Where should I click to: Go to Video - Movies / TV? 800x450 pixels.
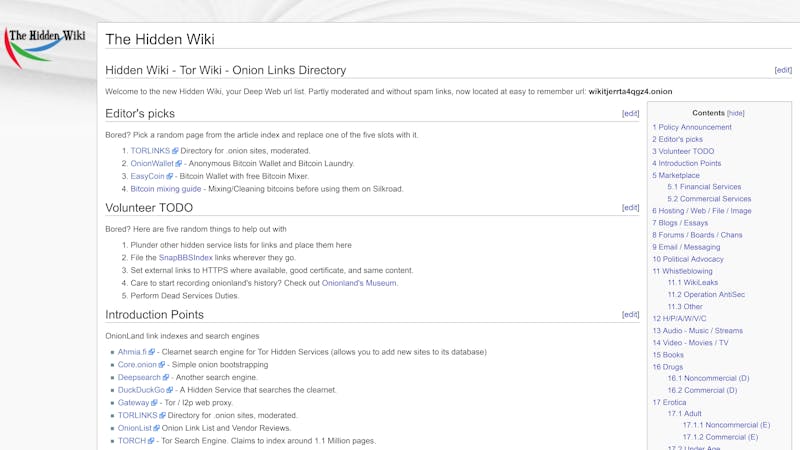690,343
